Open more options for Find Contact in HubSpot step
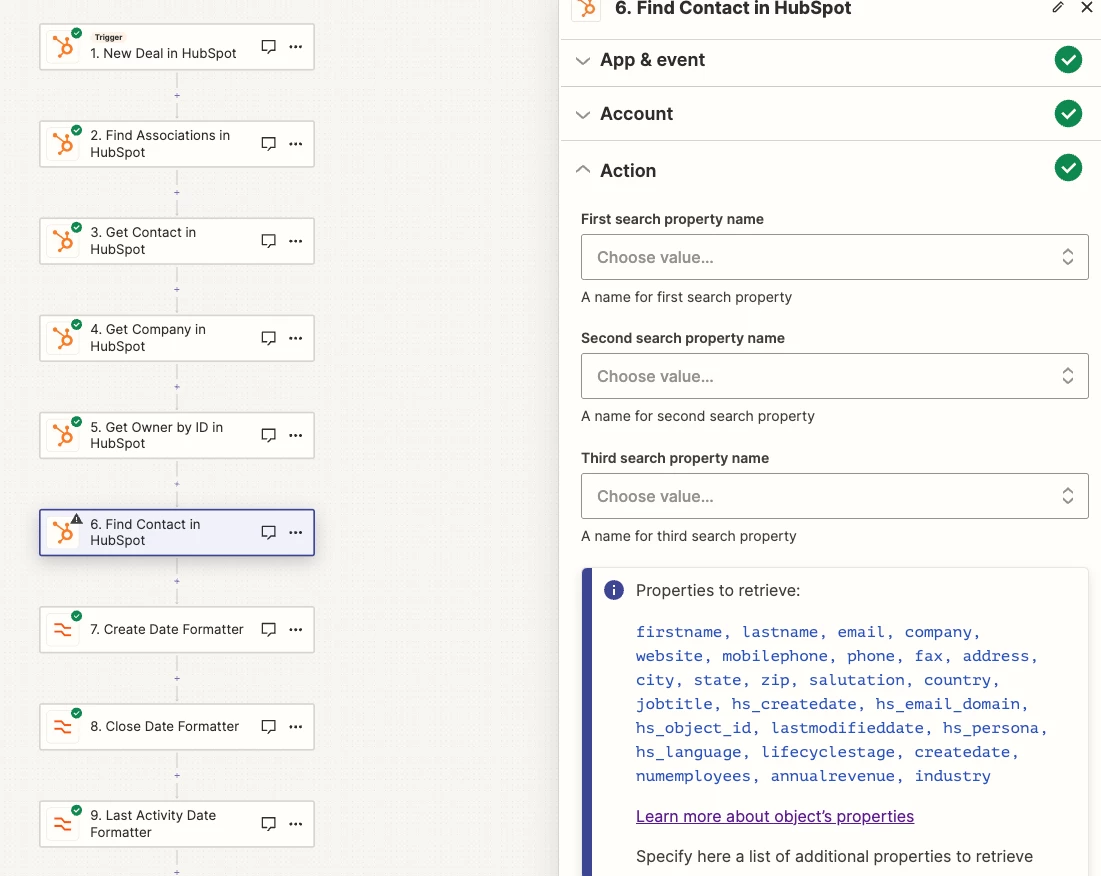 (296, 532)
